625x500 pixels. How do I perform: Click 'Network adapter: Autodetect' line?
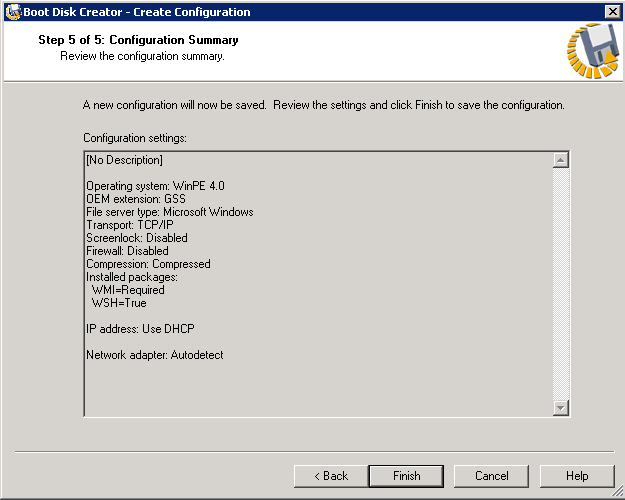coord(155,355)
